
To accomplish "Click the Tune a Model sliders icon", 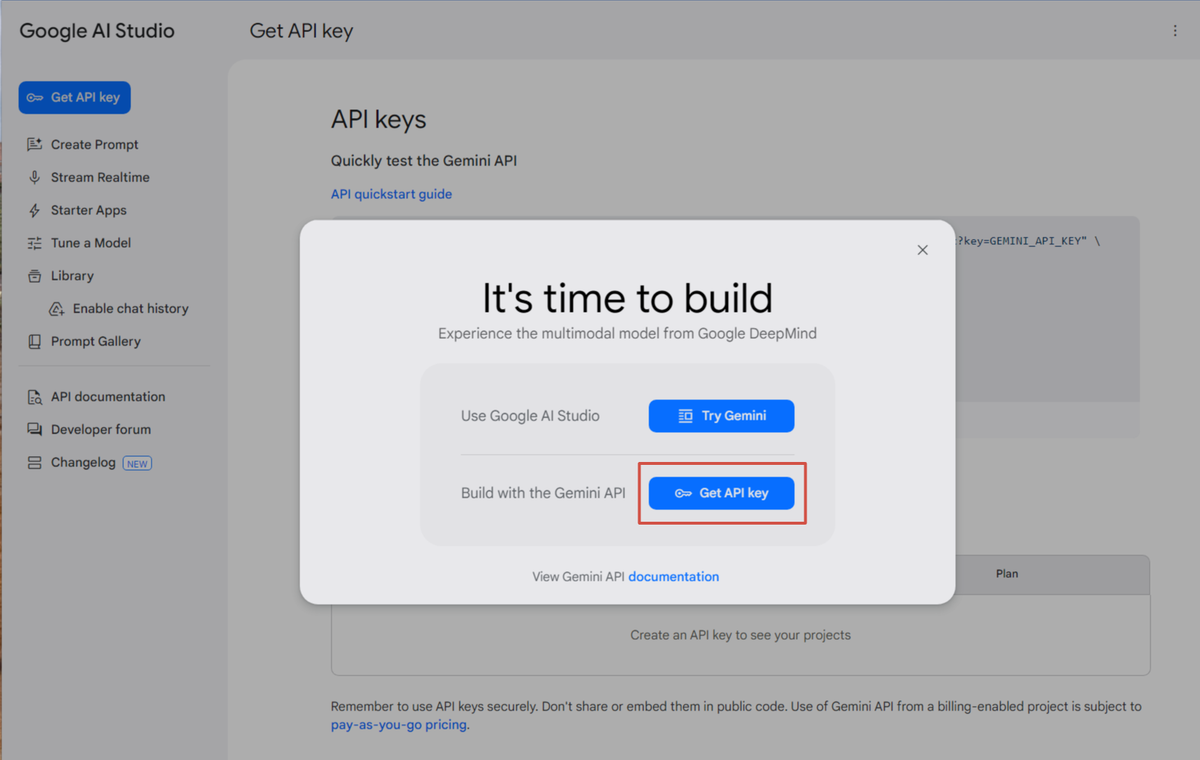I will (x=35, y=243).
